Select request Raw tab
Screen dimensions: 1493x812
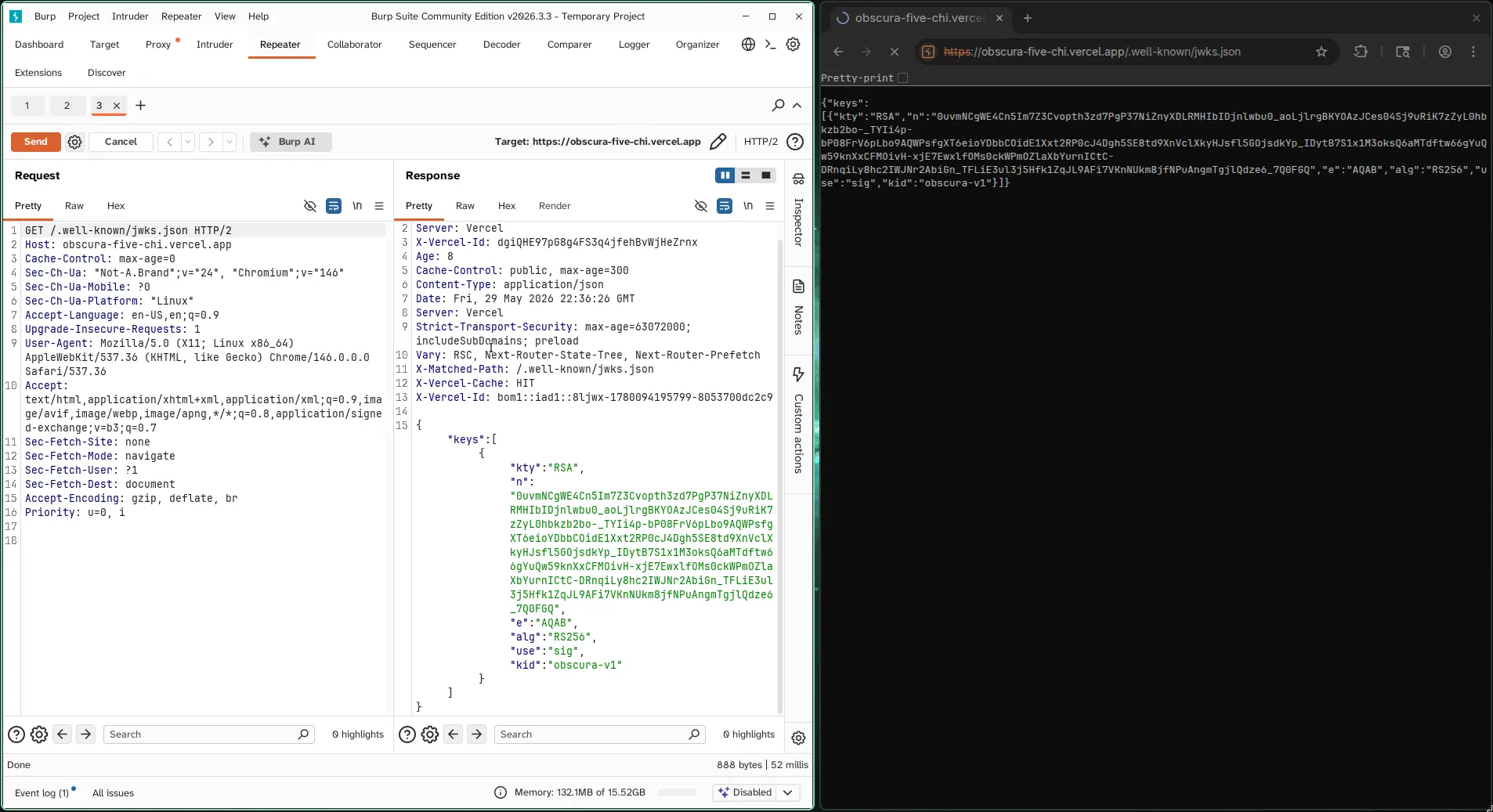click(x=74, y=206)
